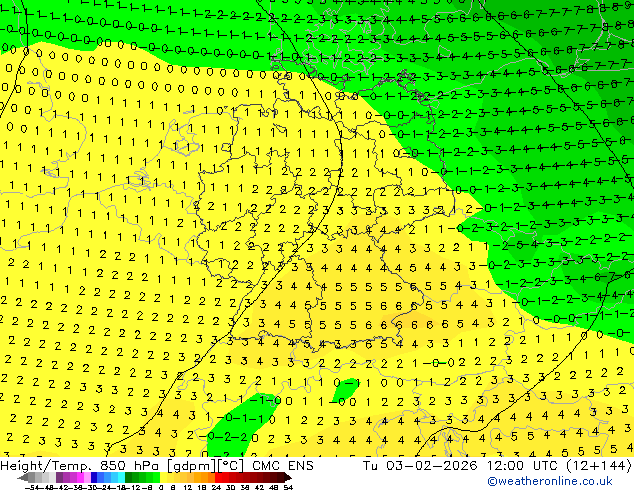Select the "(12+144)" forecast hour text
The image size is (634, 490).
click(599, 466)
